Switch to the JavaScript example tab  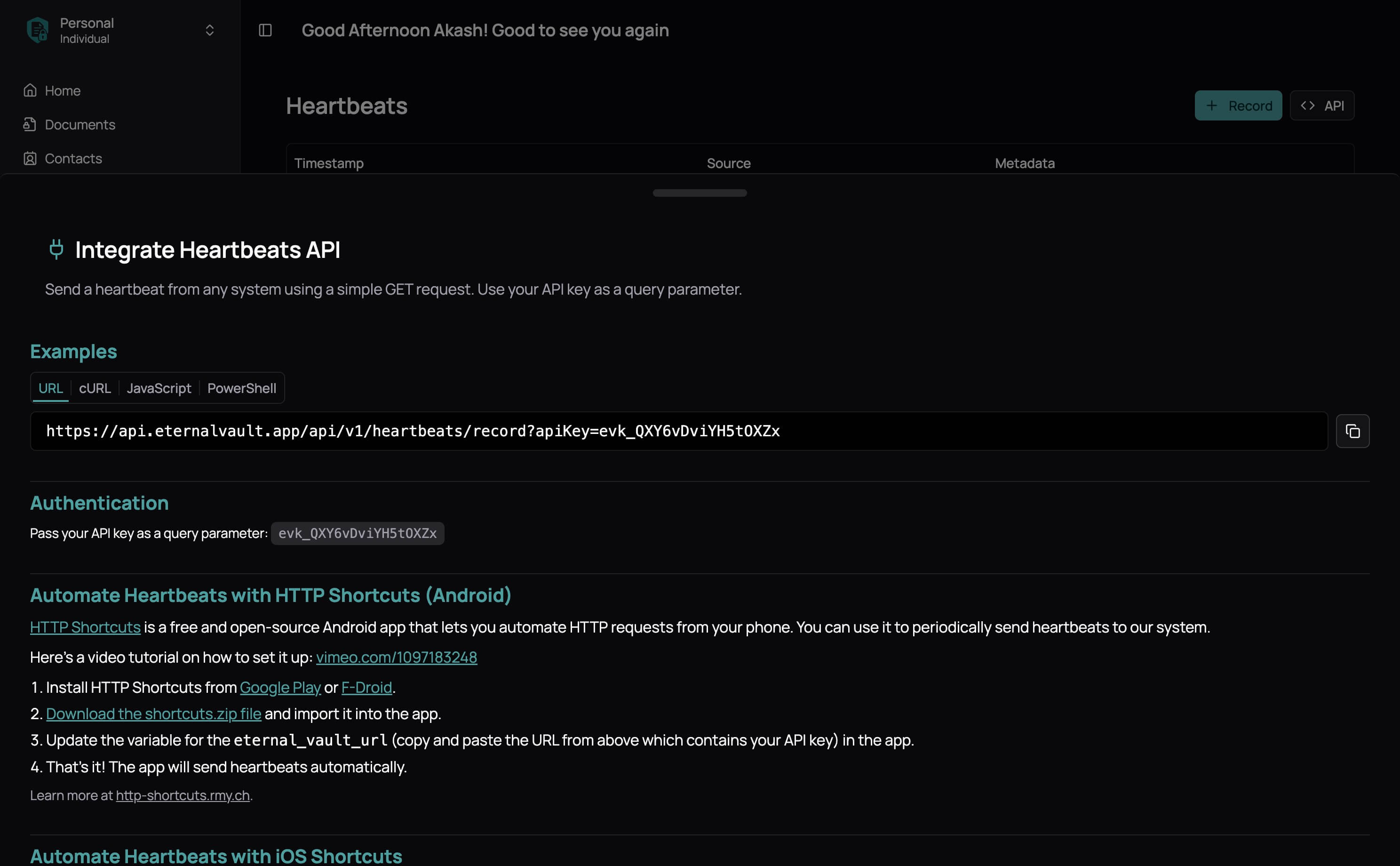pyautogui.click(x=159, y=388)
